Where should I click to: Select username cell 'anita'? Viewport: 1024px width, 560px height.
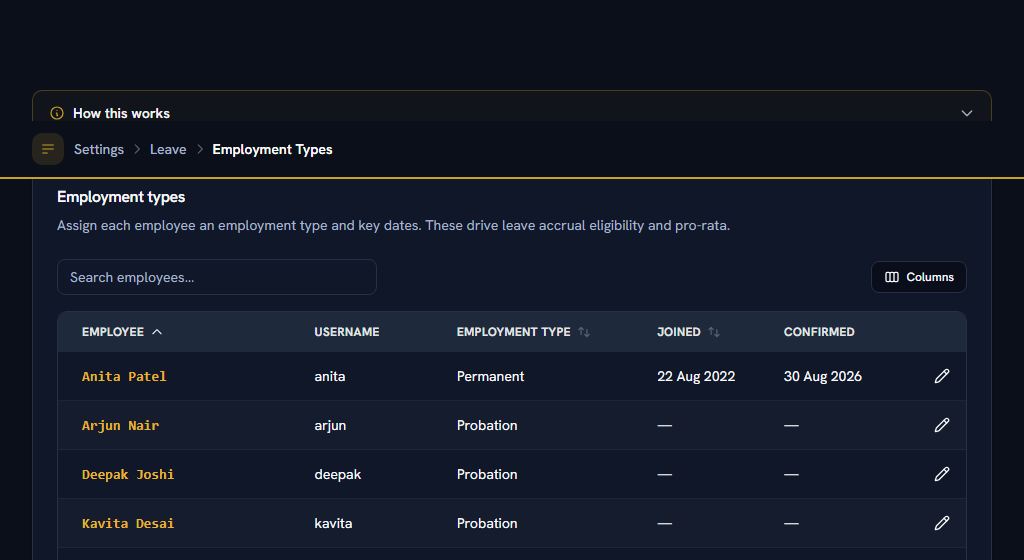tap(330, 377)
